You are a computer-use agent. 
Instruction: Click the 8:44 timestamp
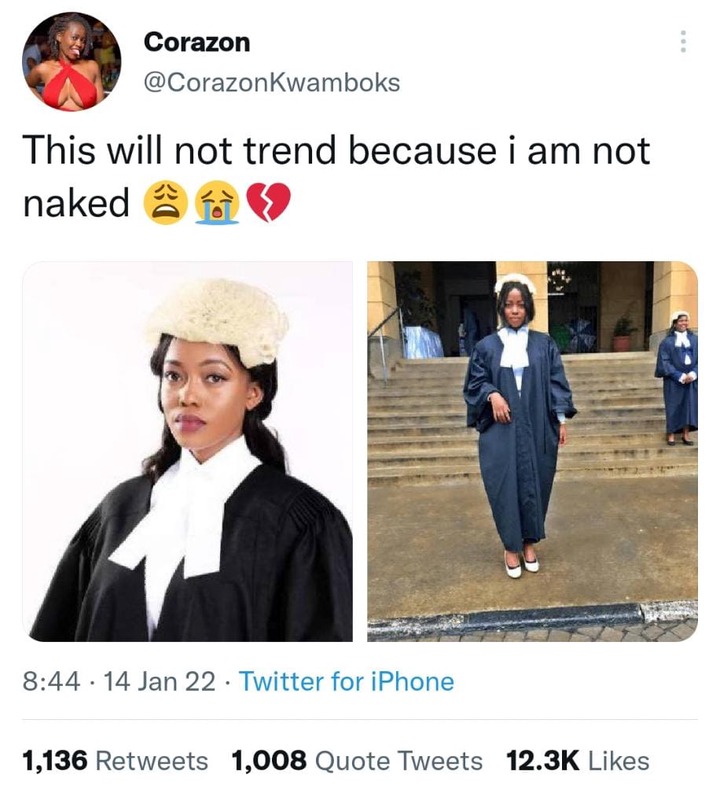[x=52, y=682]
